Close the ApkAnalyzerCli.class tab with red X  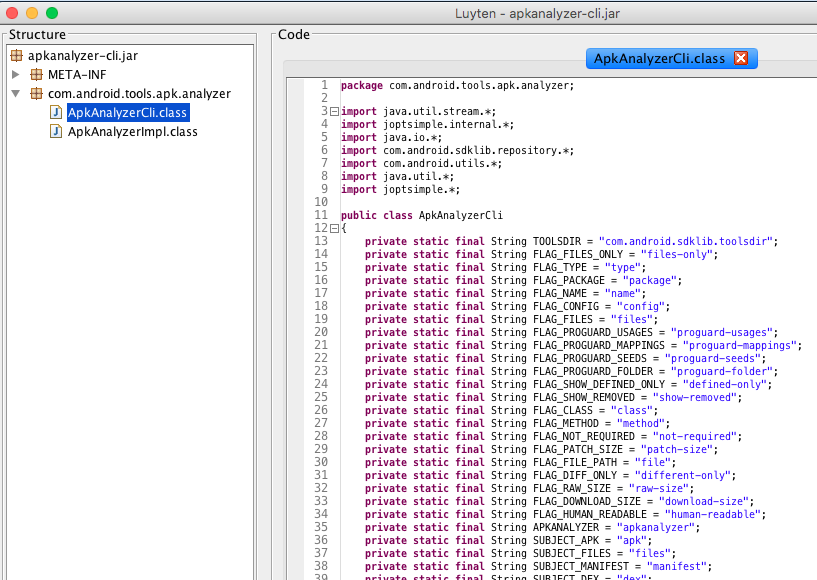click(741, 59)
